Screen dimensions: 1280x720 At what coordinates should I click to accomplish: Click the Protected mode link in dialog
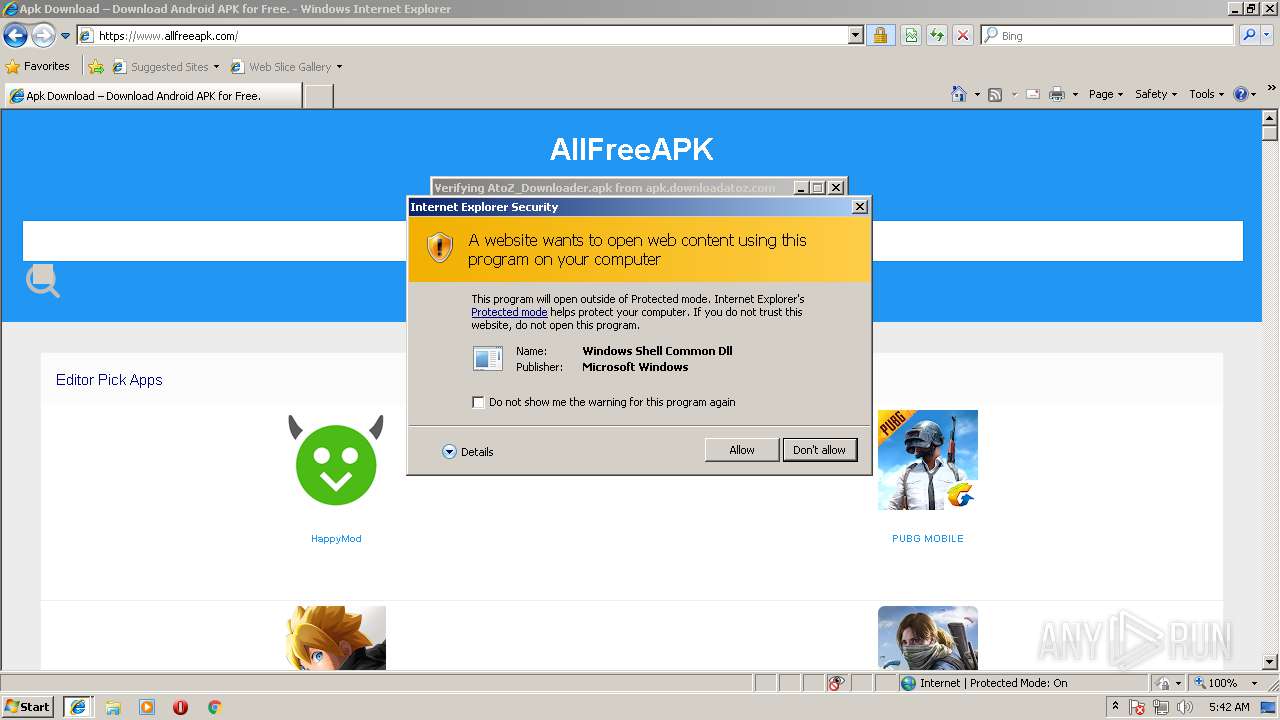(x=509, y=312)
